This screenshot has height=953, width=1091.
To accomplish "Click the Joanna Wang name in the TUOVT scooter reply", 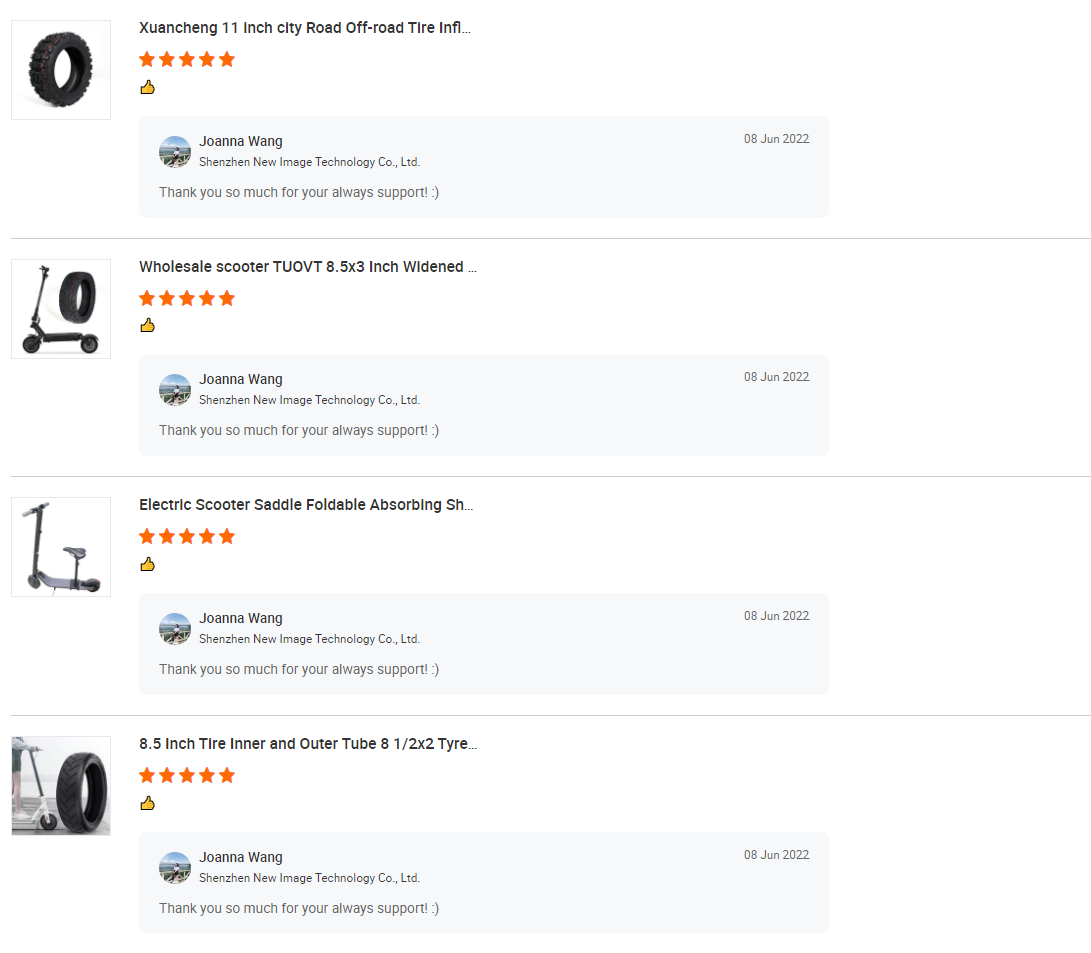I will click(x=241, y=379).
